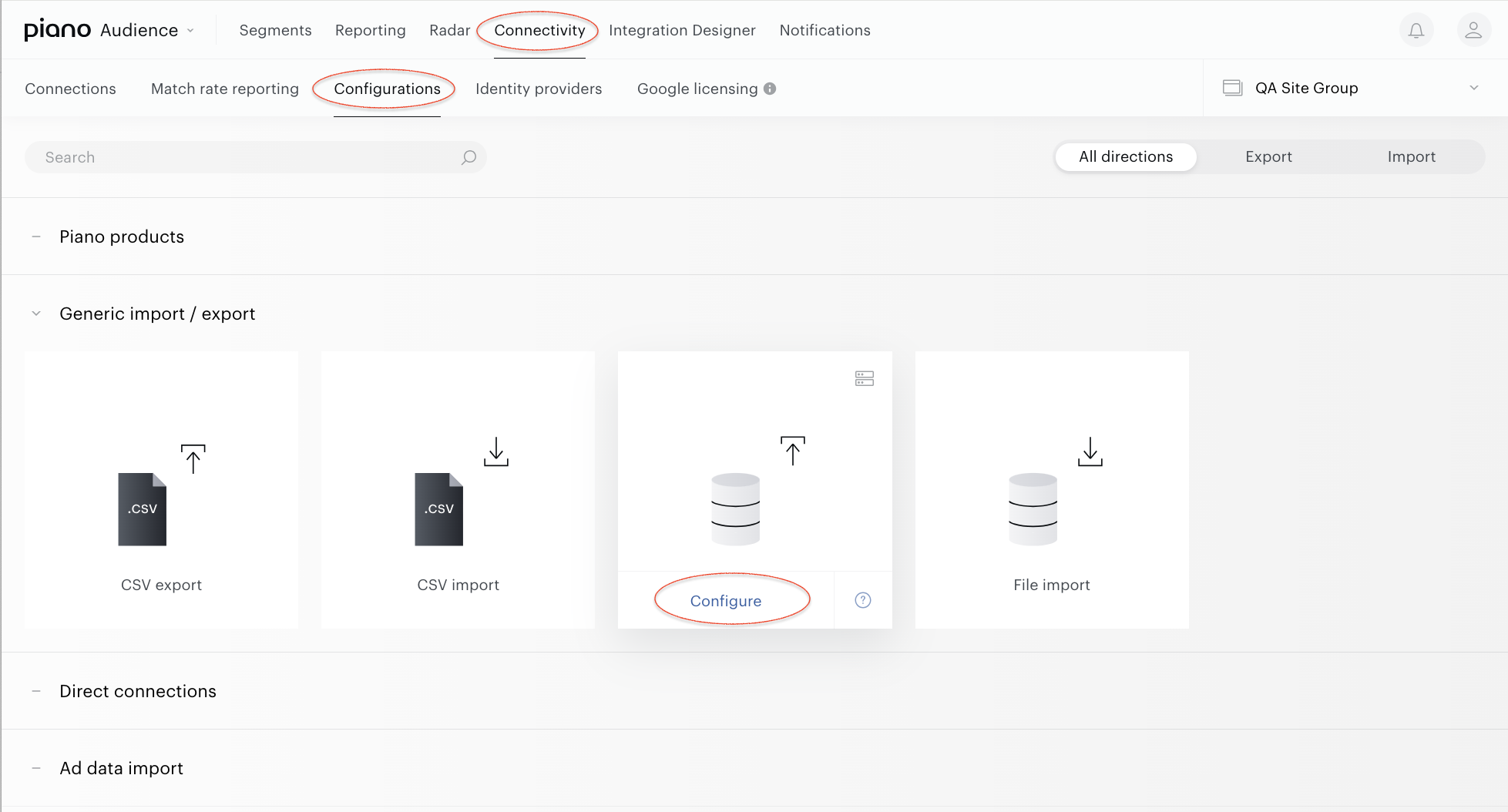Collapse the Generic import / export section

(x=36, y=314)
